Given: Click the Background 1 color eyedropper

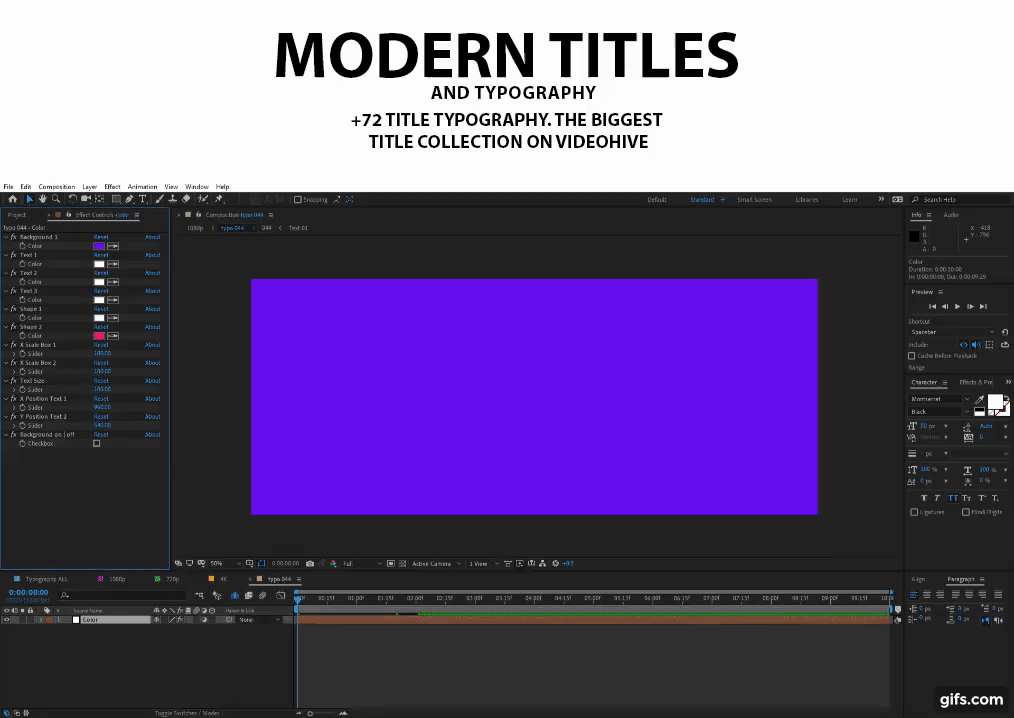Looking at the screenshot, I should [113, 246].
